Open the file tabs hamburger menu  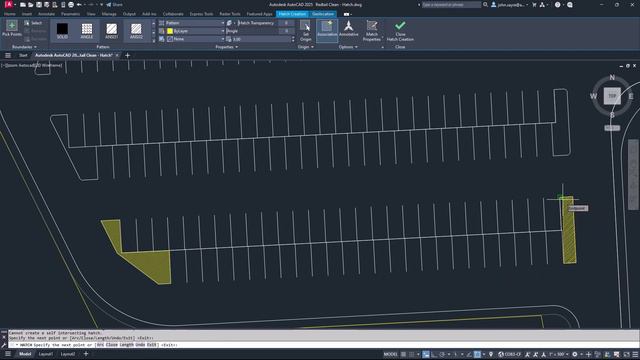coord(8,55)
